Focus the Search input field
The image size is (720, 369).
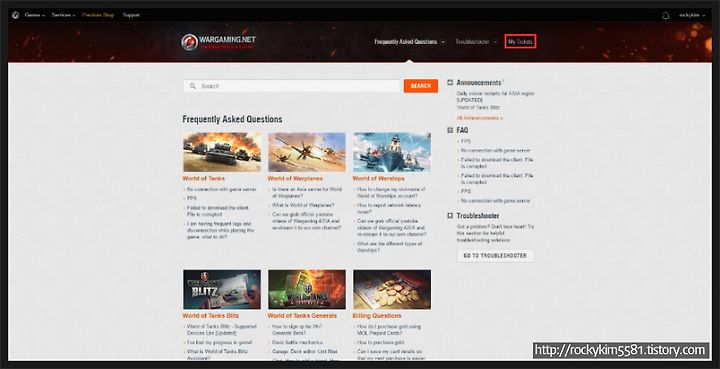click(292, 86)
